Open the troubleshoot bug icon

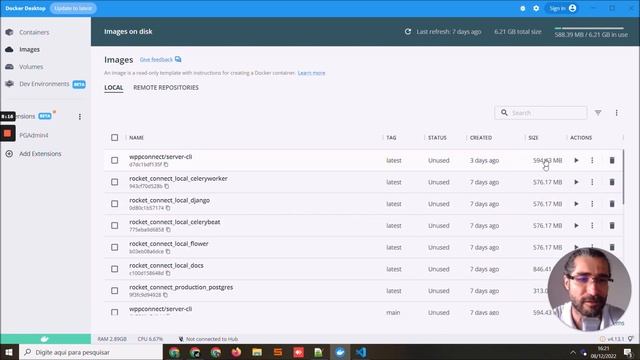(522, 8)
